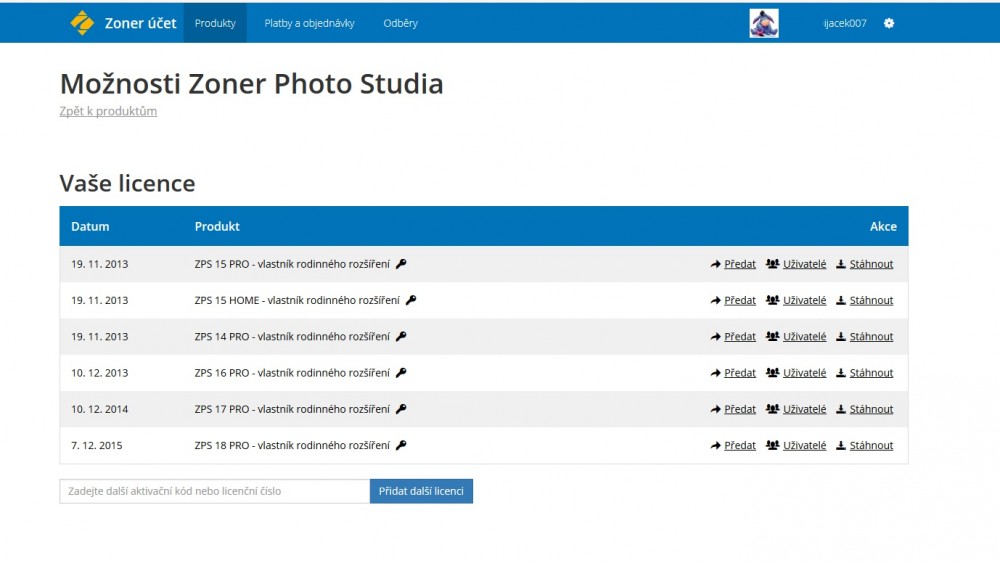1000x563 pixels.
Task: Open the ijacek007 username menu
Action: click(844, 23)
